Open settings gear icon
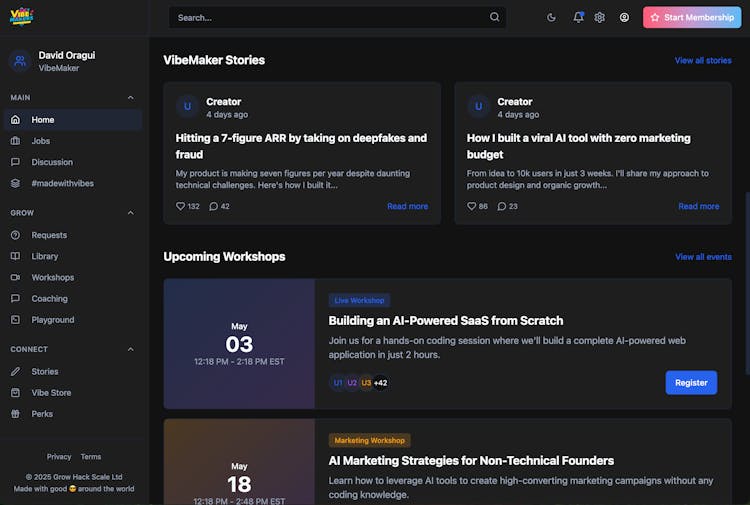Screen dimensions: 750x505 (600, 18)
